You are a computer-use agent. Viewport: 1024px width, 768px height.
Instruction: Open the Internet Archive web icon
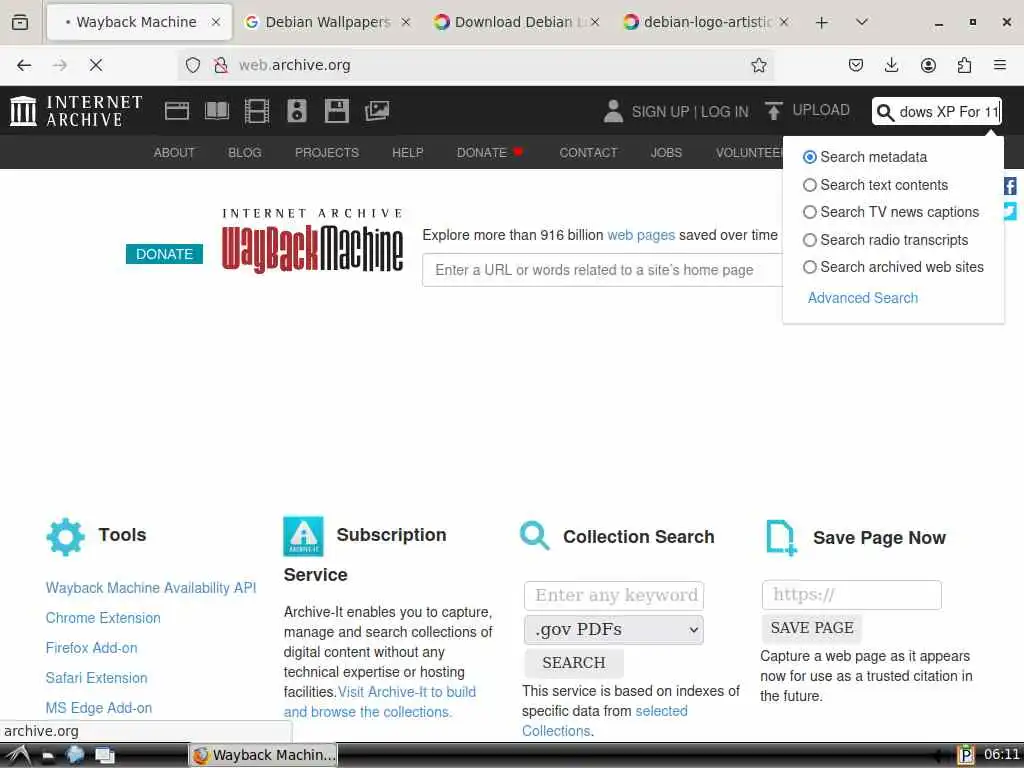[x=177, y=111]
